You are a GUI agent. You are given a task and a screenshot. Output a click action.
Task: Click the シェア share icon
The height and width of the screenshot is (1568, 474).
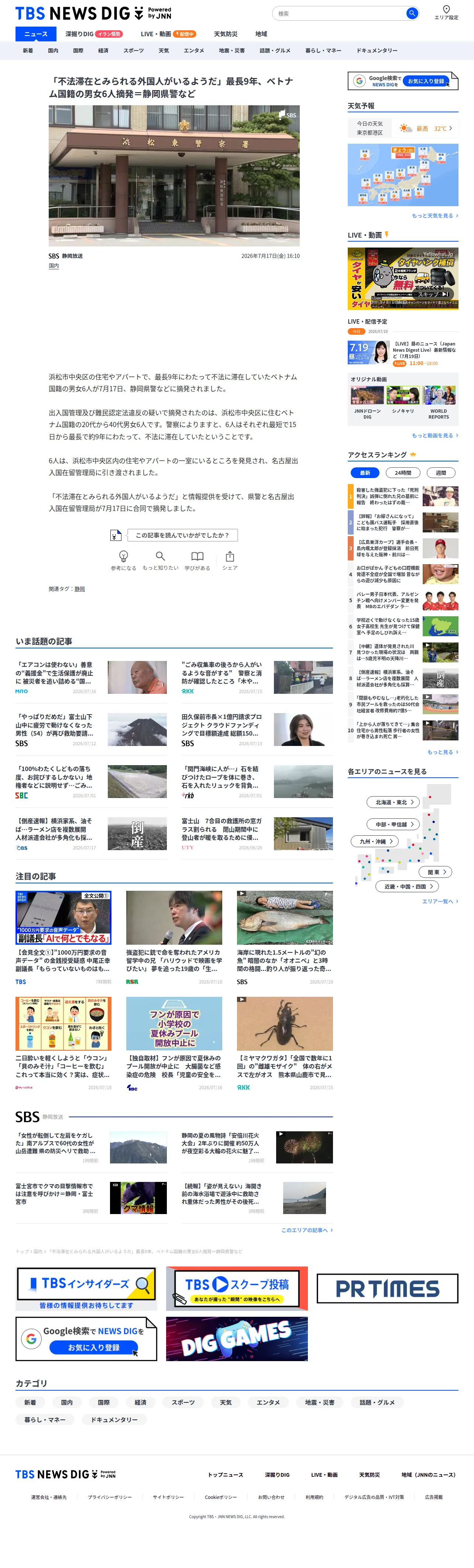point(229,556)
